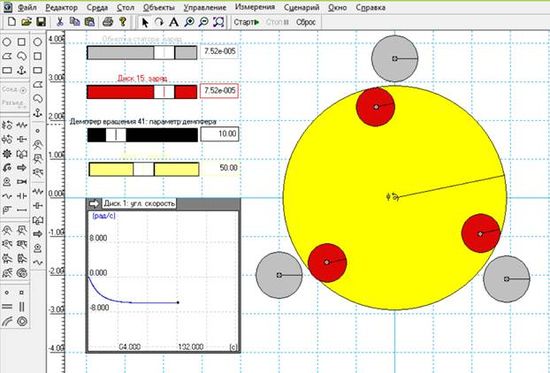
Task: Click the Сброс reset button
Action: tap(306, 22)
